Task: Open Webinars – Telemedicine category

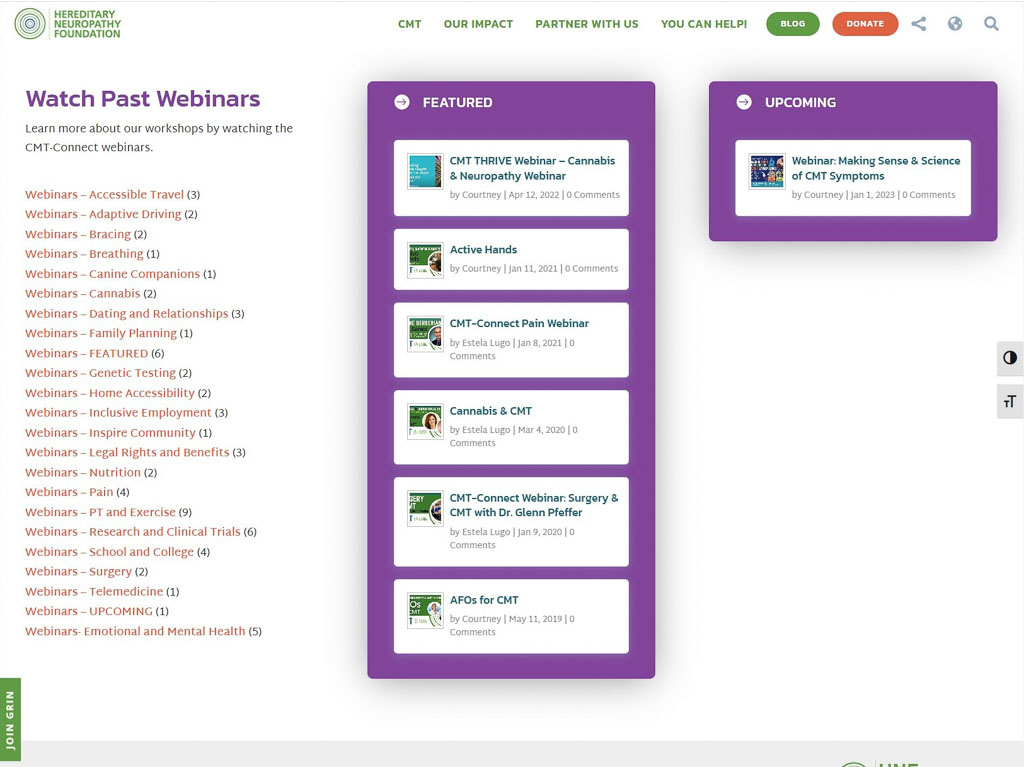Action: (x=94, y=591)
